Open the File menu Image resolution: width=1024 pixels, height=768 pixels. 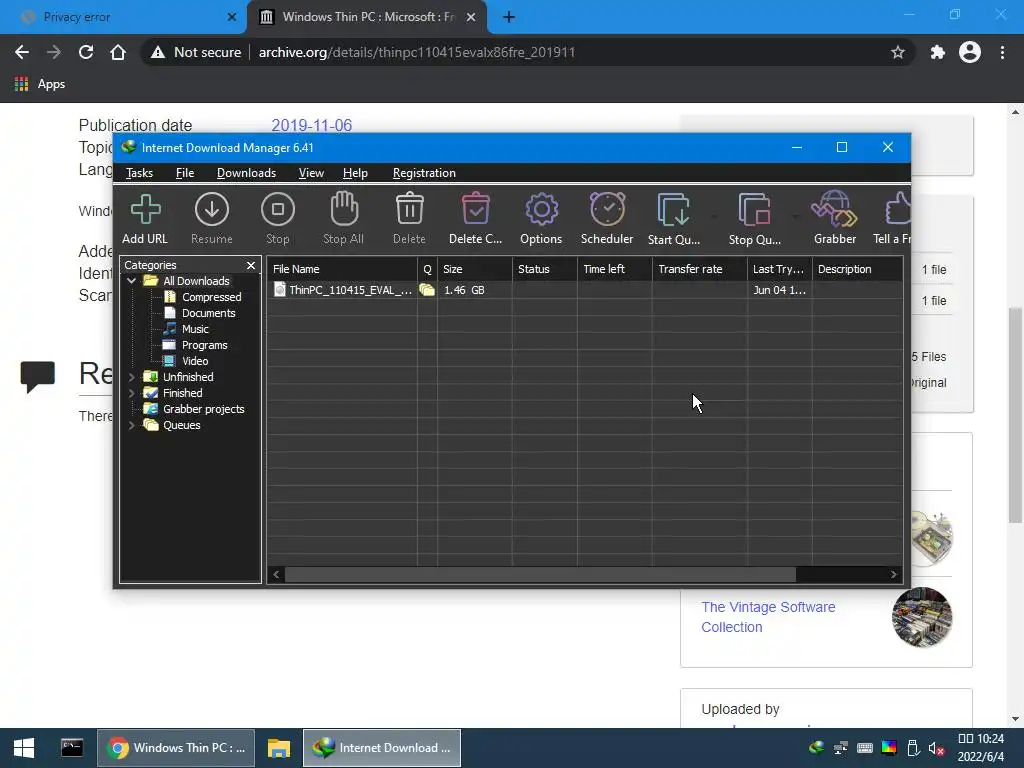[185, 173]
